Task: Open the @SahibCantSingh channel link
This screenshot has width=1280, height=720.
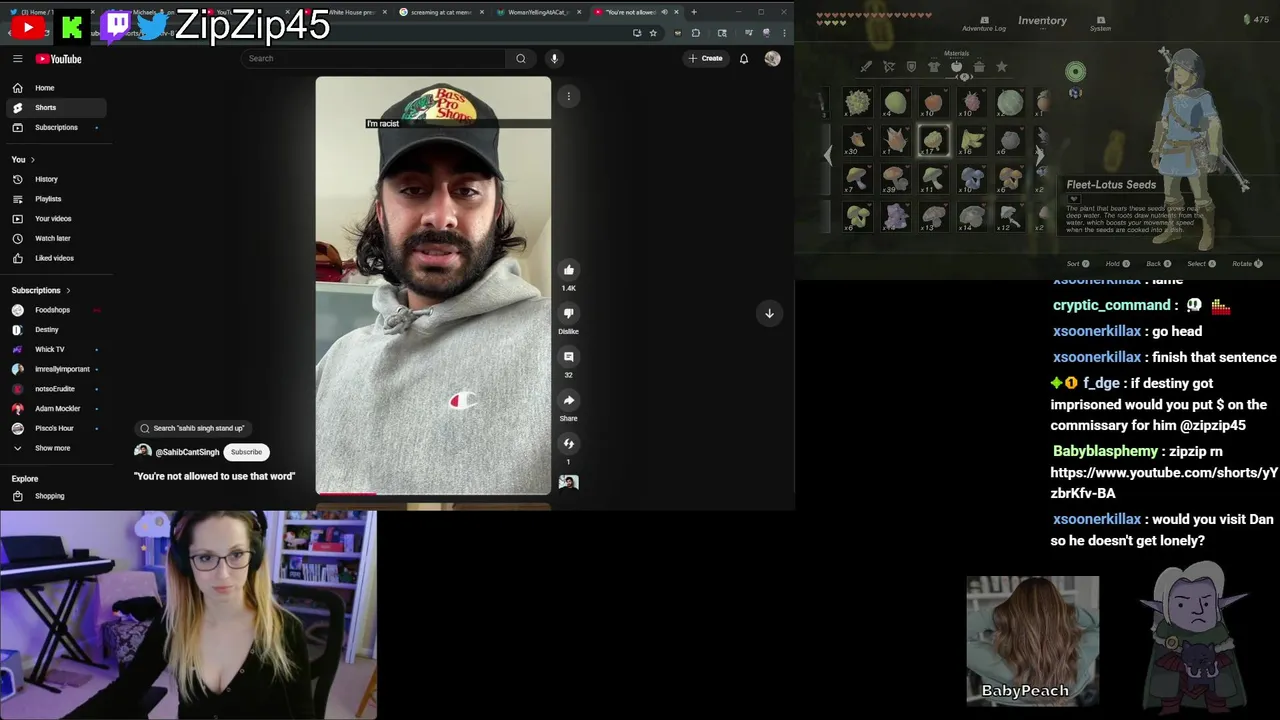Action: (187, 452)
